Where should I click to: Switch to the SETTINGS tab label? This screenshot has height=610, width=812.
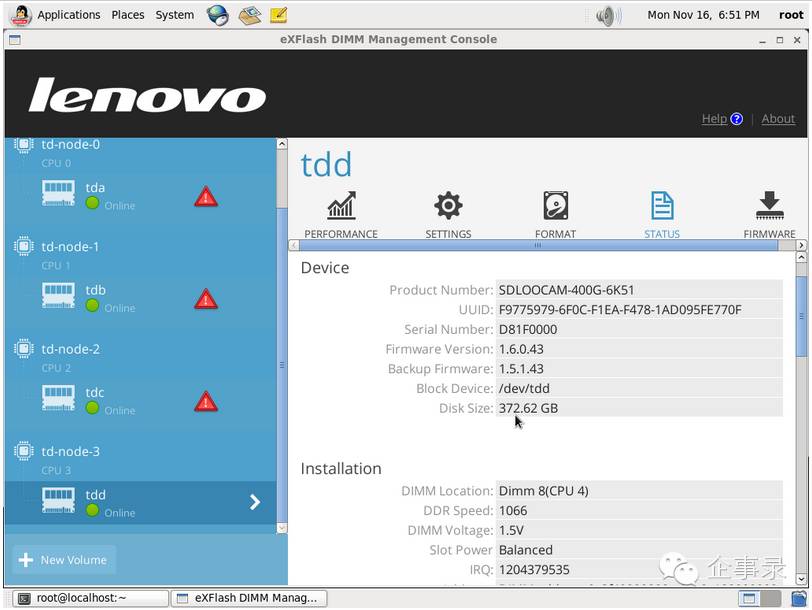pos(448,234)
